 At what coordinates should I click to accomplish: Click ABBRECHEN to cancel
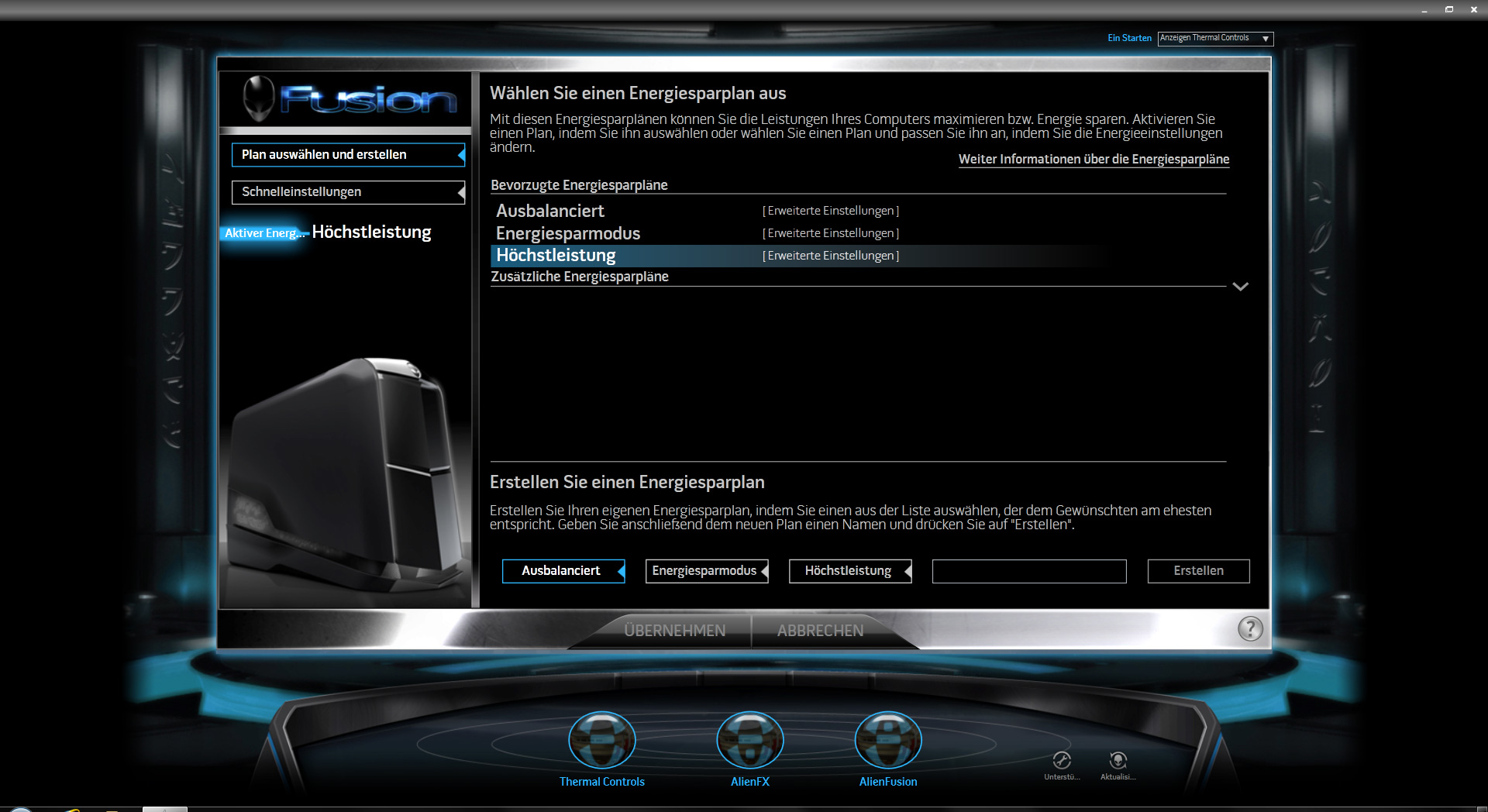(820, 631)
